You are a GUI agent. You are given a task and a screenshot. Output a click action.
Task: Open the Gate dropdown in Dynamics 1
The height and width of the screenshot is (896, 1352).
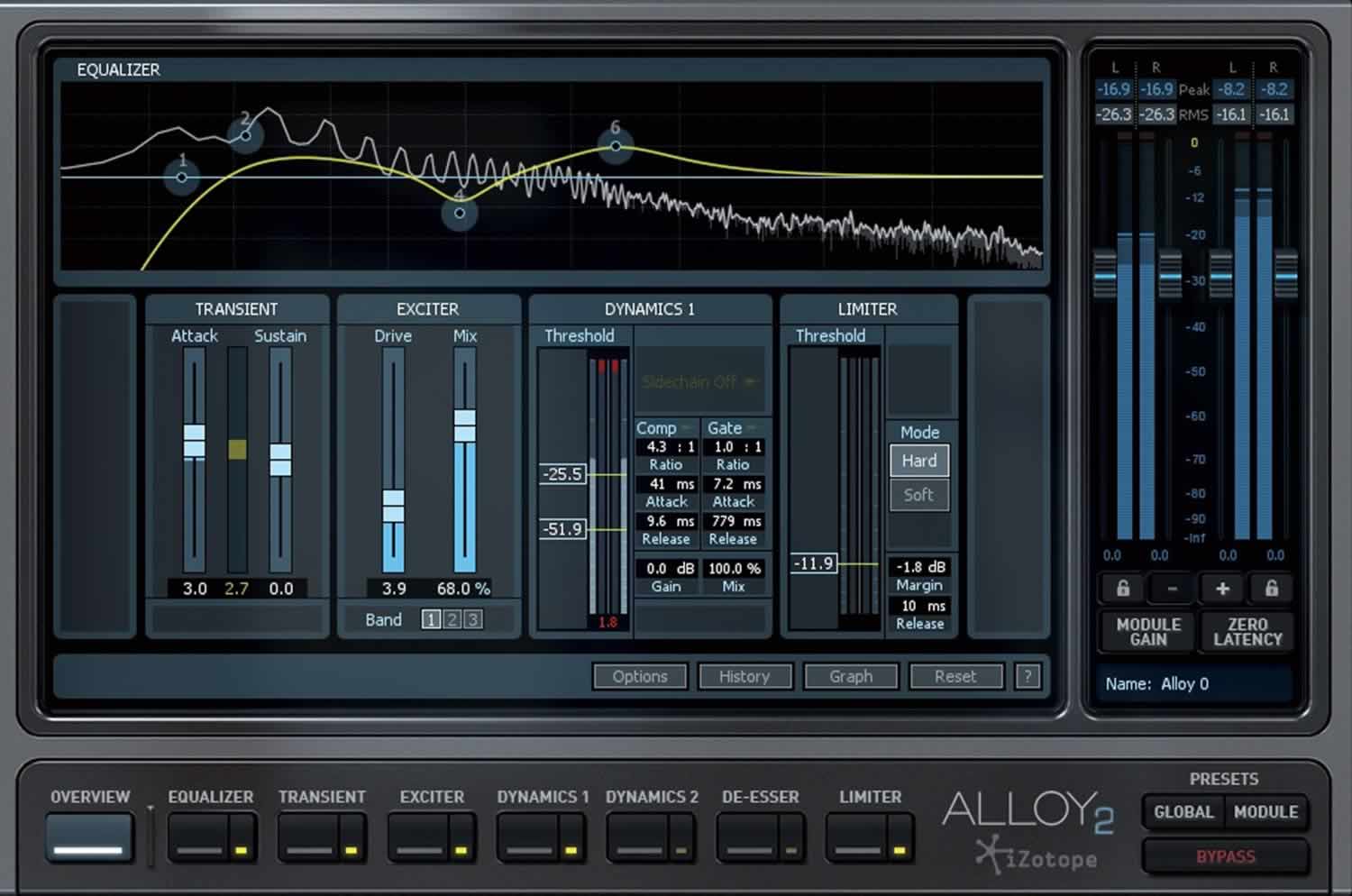[x=732, y=428]
